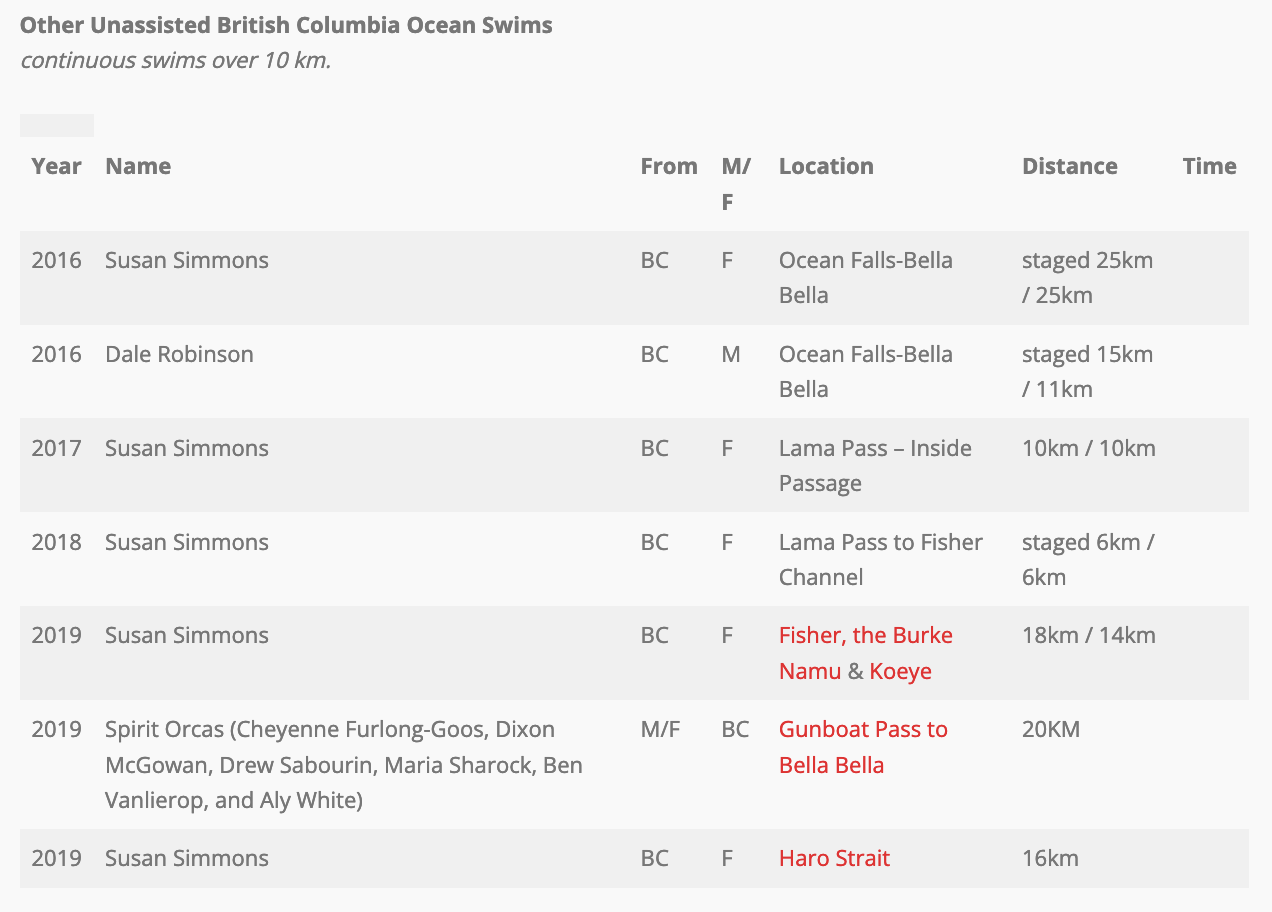The image size is (1272, 912).
Task: Select the Spirit Orcas team name cell
Action: pyautogui.click(x=344, y=765)
